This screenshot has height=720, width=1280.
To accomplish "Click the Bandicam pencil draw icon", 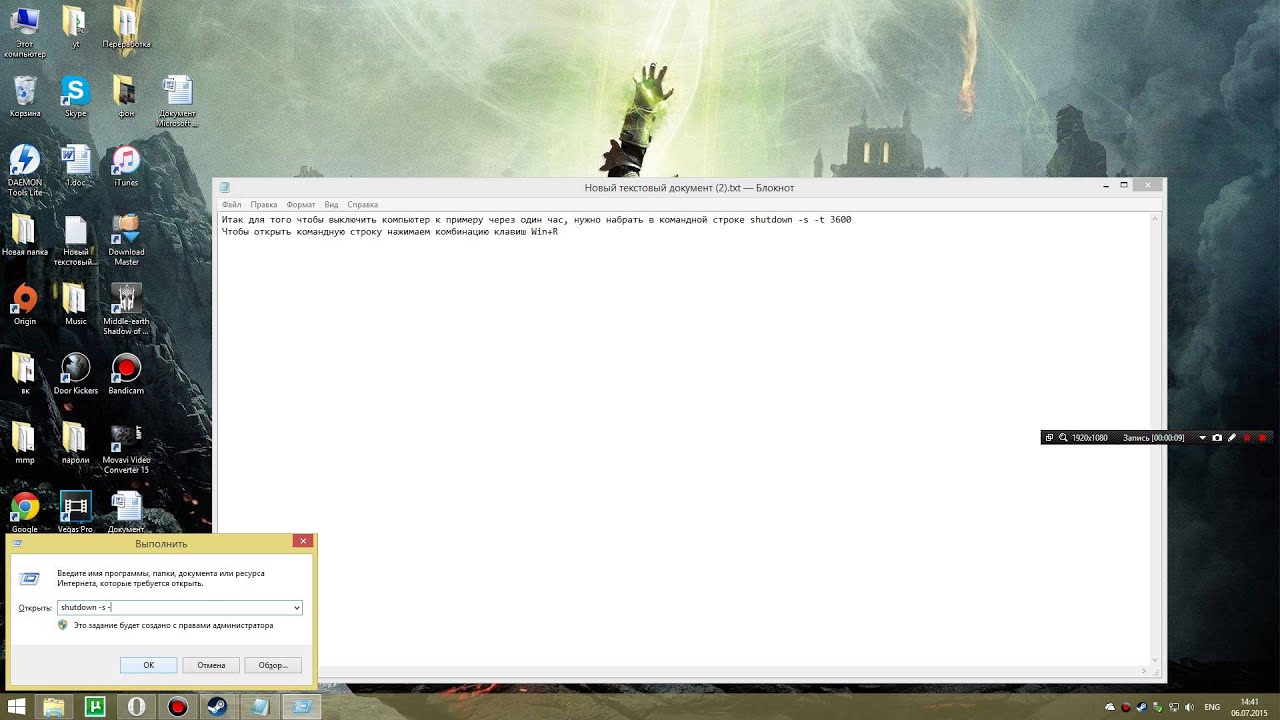I will [x=1231, y=438].
